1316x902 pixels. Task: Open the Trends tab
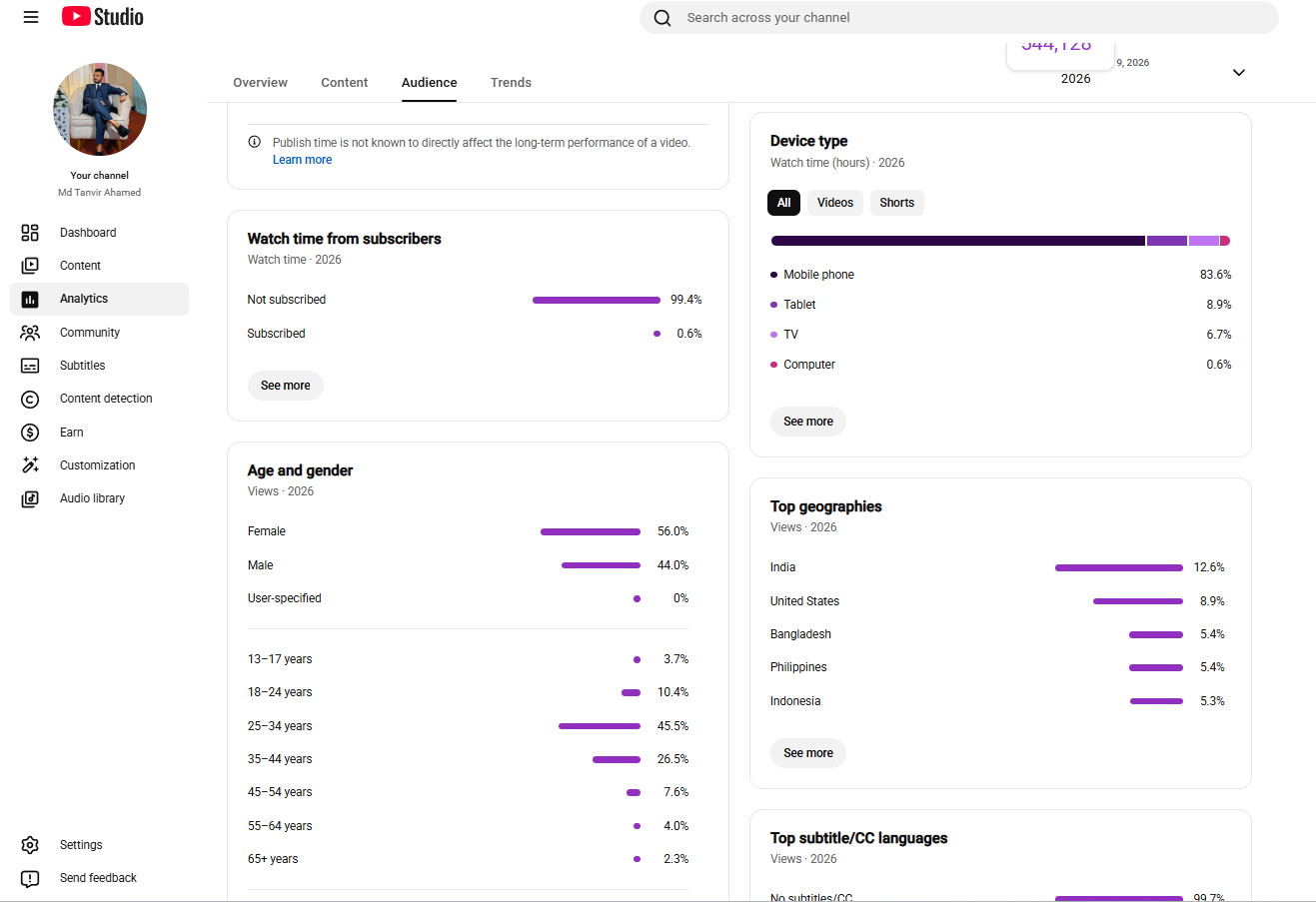[x=511, y=83]
